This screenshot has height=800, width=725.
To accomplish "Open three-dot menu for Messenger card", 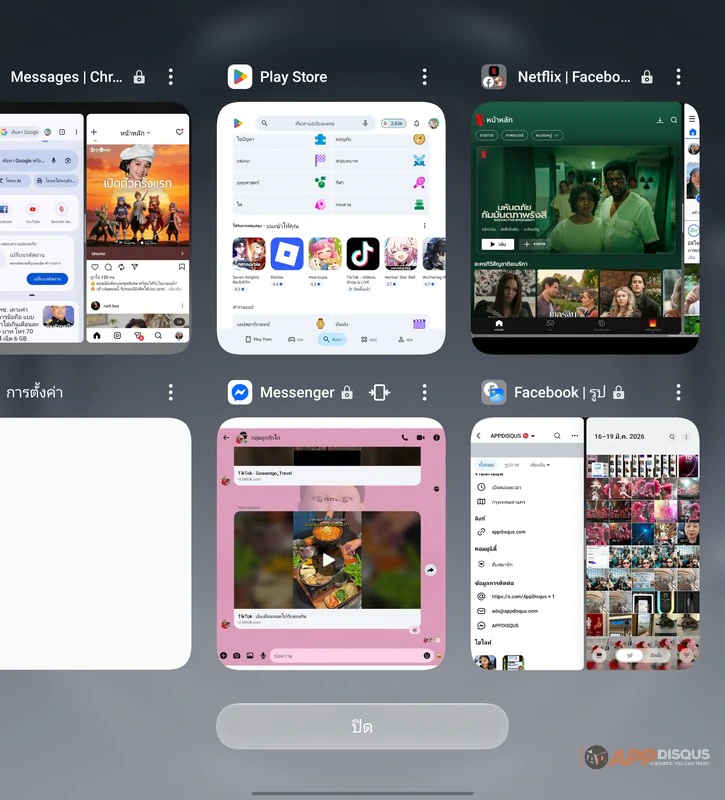I will [x=425, y=393].
